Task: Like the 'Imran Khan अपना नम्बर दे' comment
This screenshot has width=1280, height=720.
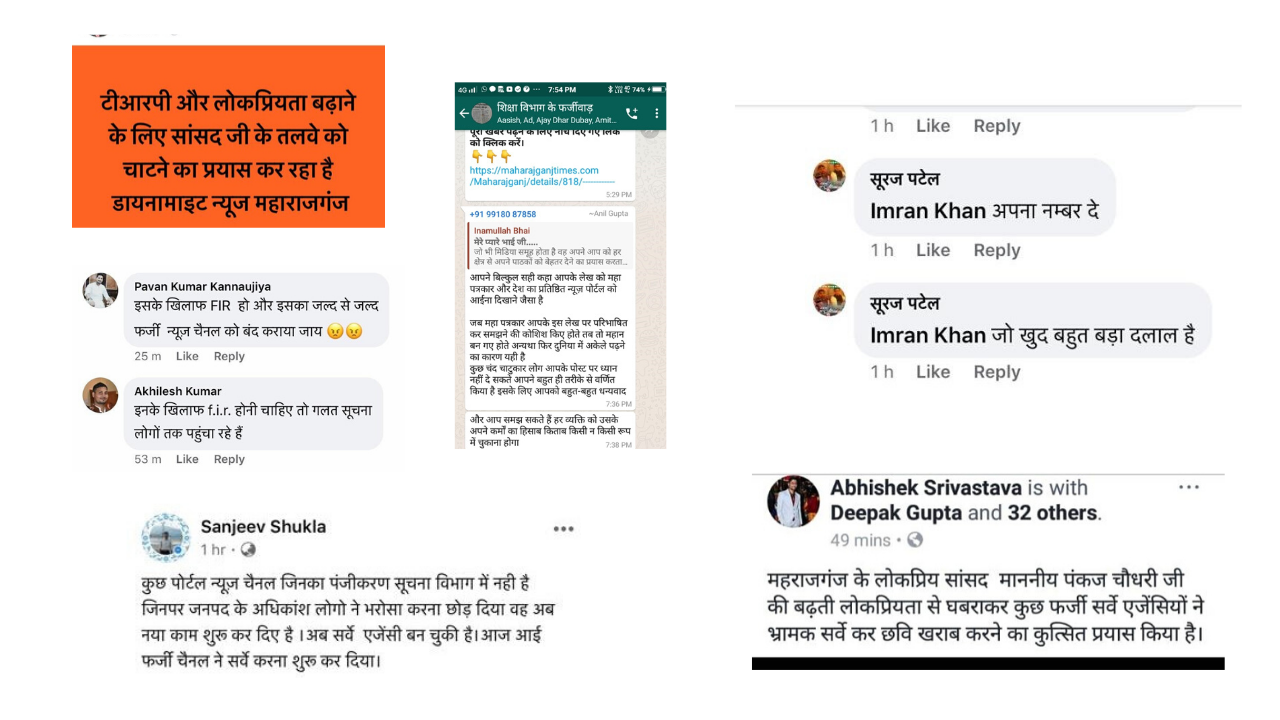Action: point(933,250)
